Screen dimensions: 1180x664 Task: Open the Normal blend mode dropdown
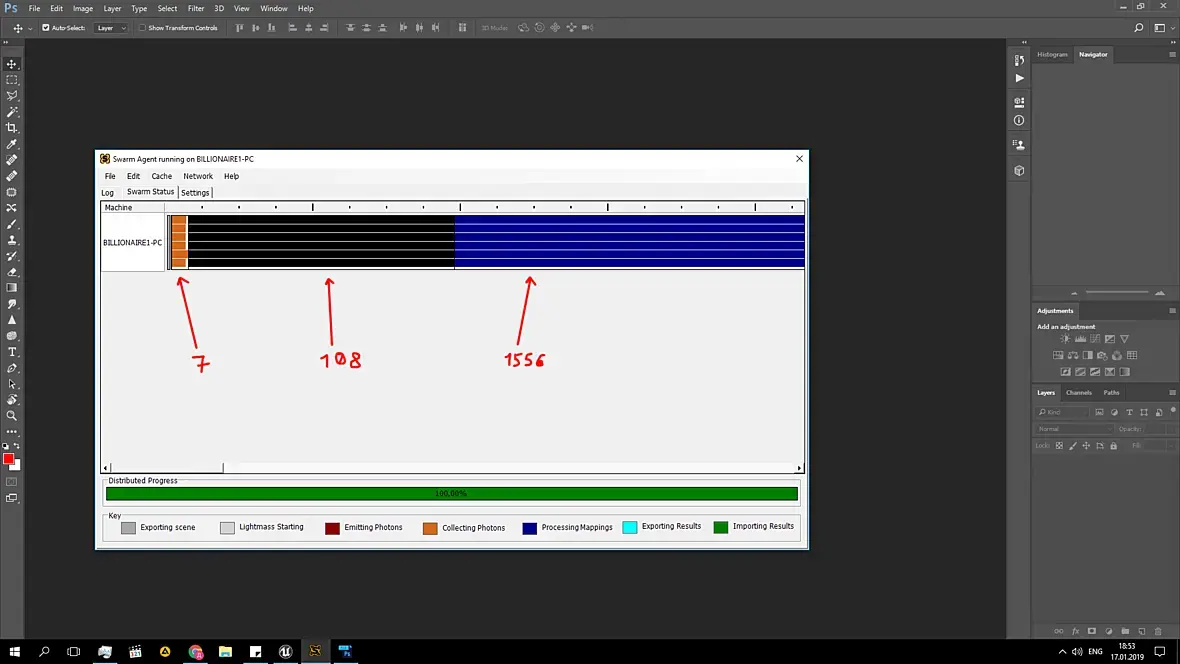[1074, 428]
